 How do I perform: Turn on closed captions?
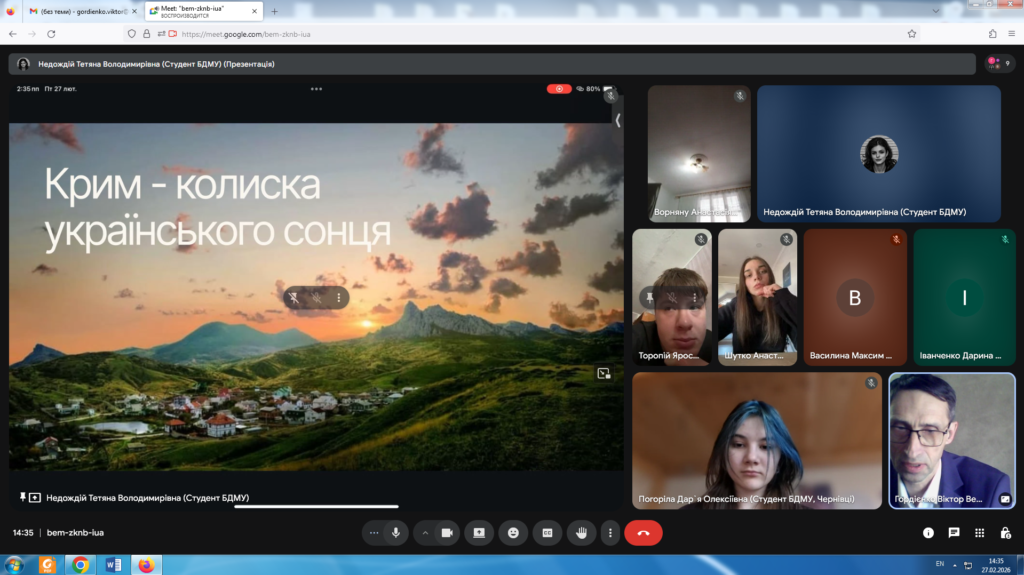pyautogui.click(x=547, y=533)
